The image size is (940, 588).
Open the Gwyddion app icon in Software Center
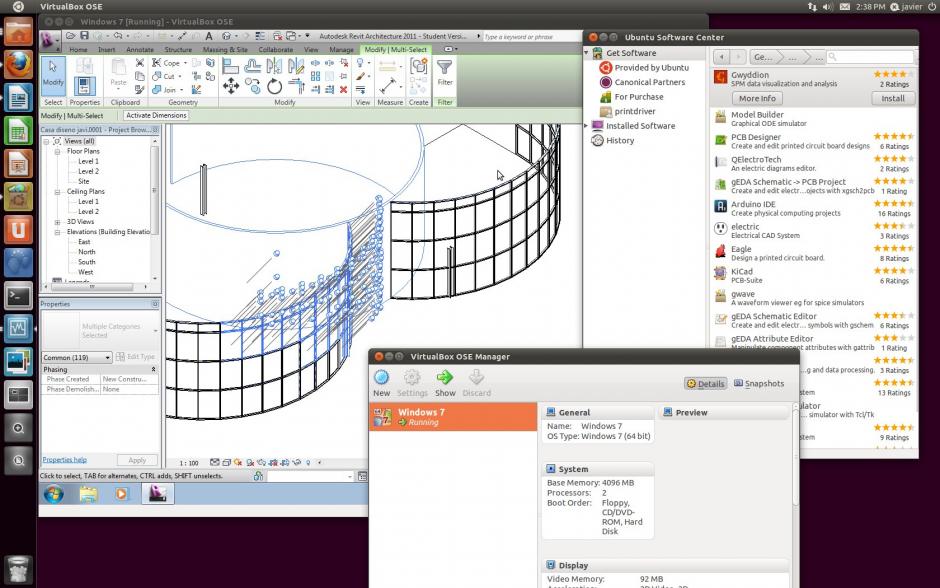click(x=721, y=78)
